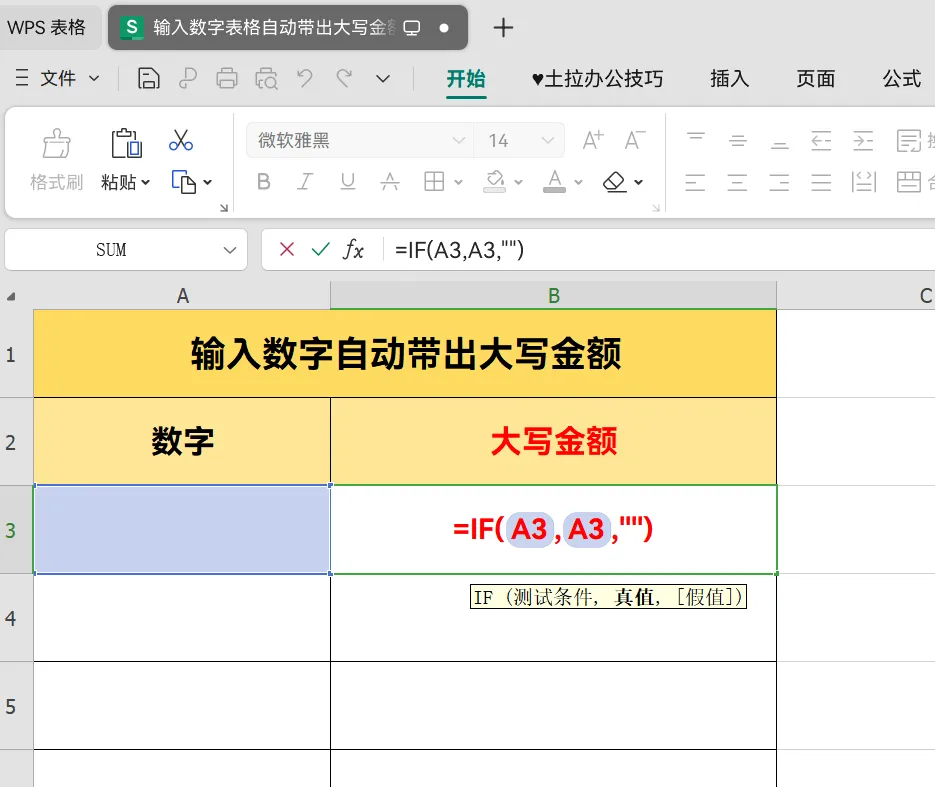The width and height of the screenshot is (935, 787).
Task: Align text to vertical middle
Action: [738, 141]
